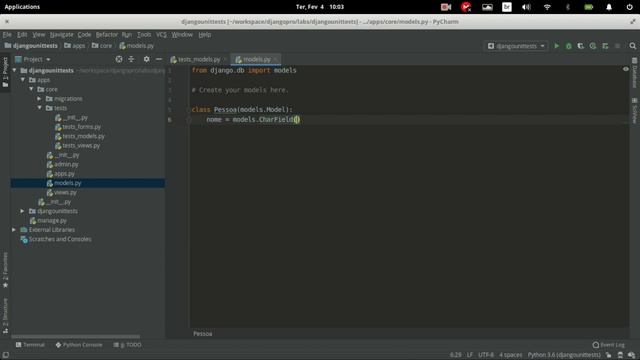The width and height of the screenshot is (640, 360).
Task: Open the Python Console tool window
Action: tap(79, 345)
